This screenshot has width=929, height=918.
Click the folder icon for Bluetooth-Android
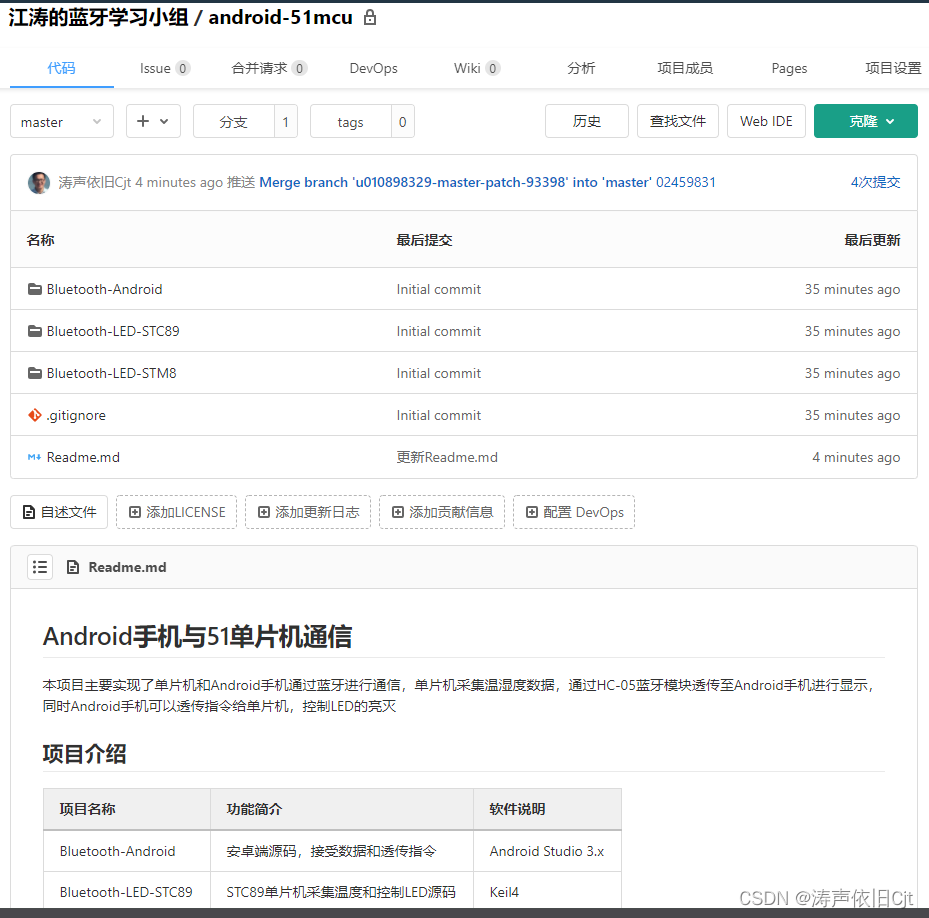pyautogui.click(x=35, y=289)
